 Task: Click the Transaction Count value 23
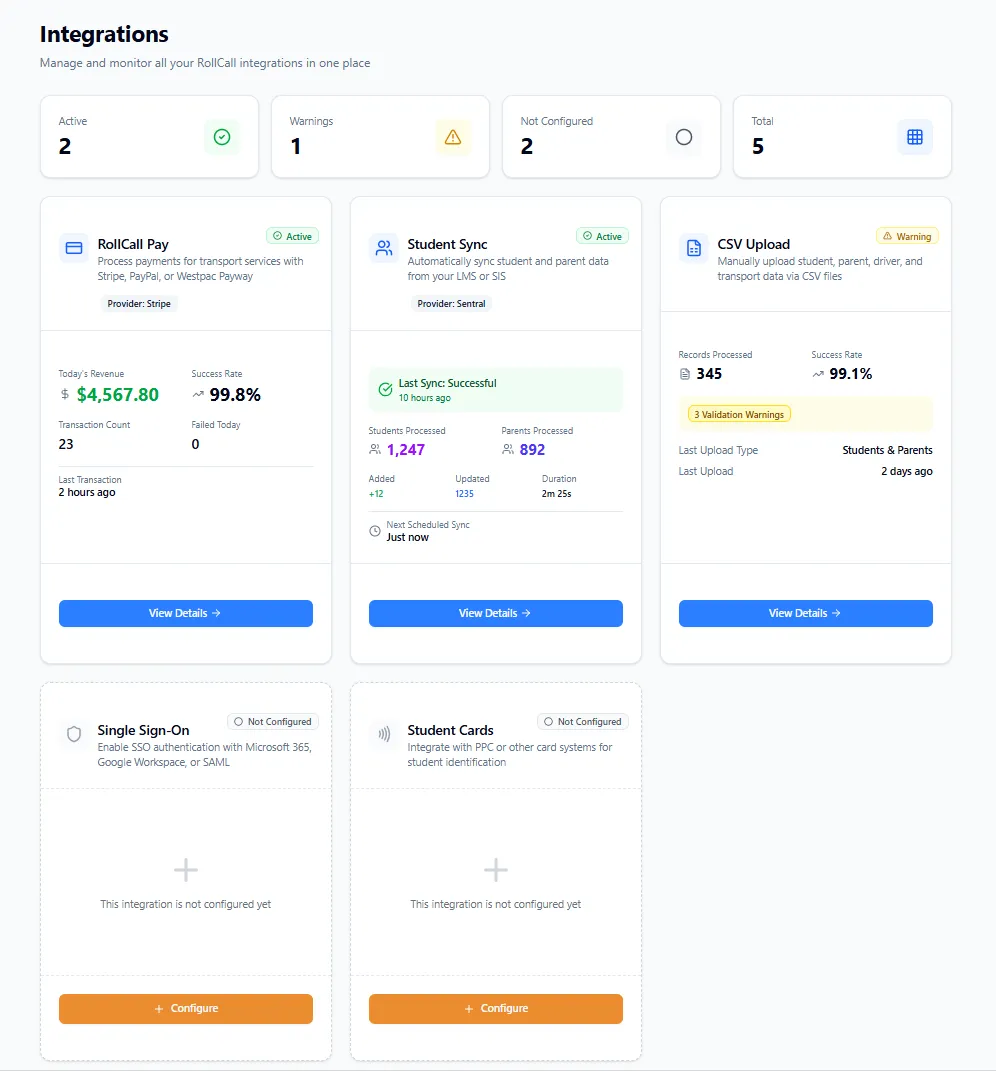[66, 444]
